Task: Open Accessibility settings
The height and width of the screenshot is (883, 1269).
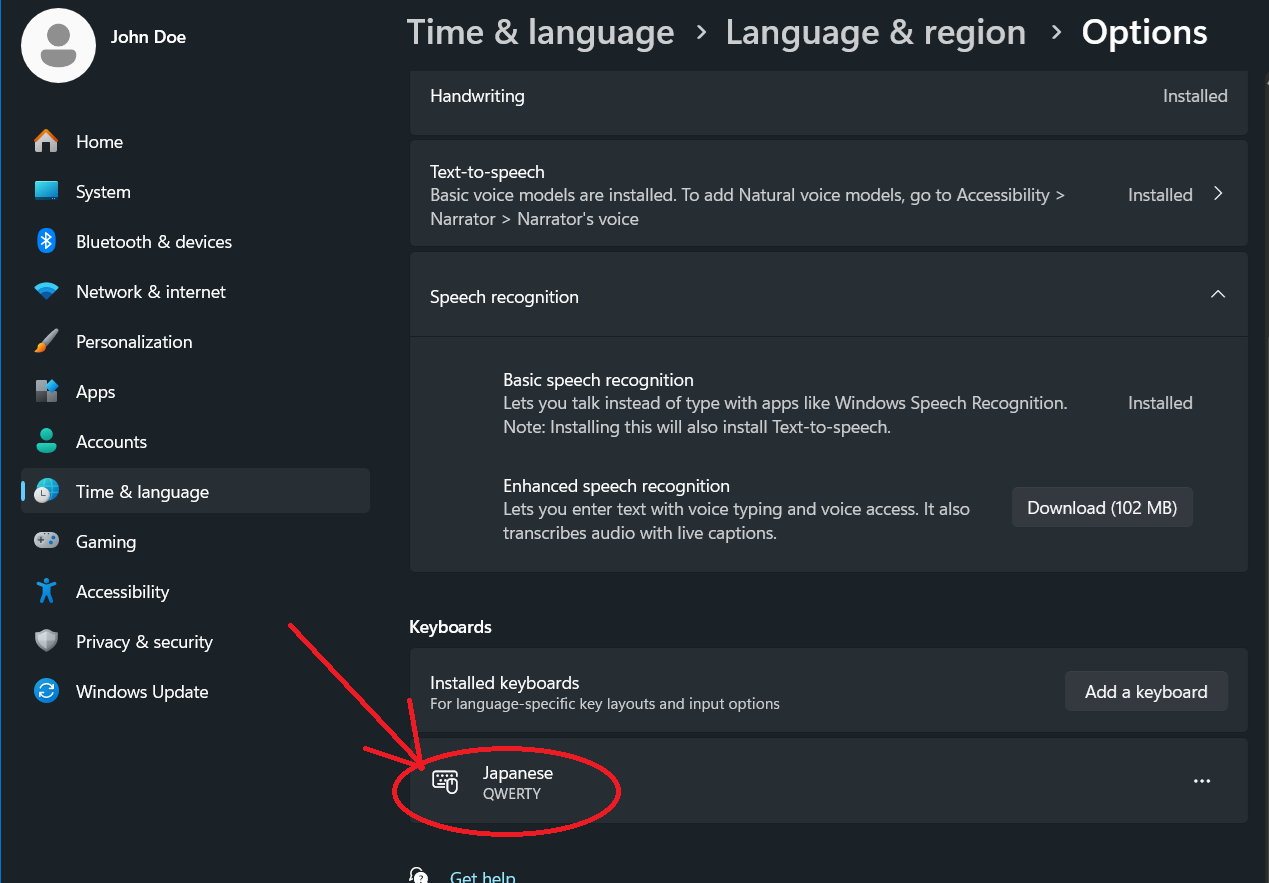Action: (x=196, y=592)
